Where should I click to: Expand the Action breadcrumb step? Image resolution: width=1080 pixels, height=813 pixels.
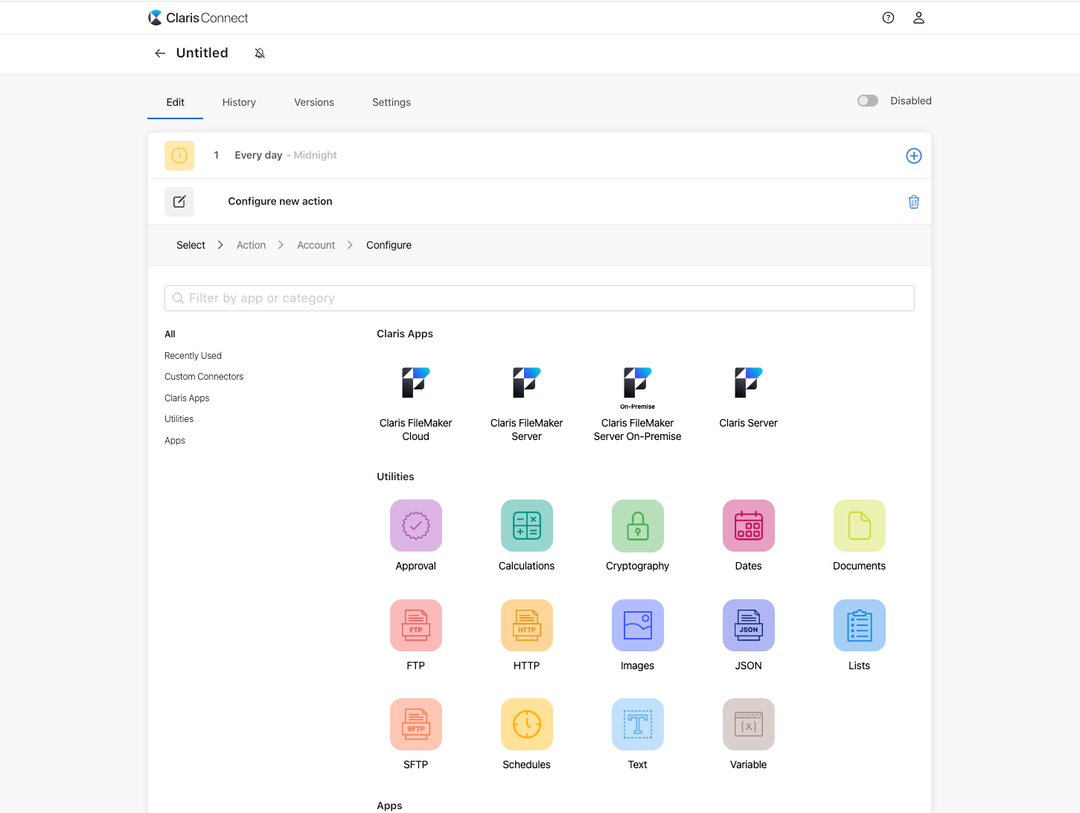point(251,244)
